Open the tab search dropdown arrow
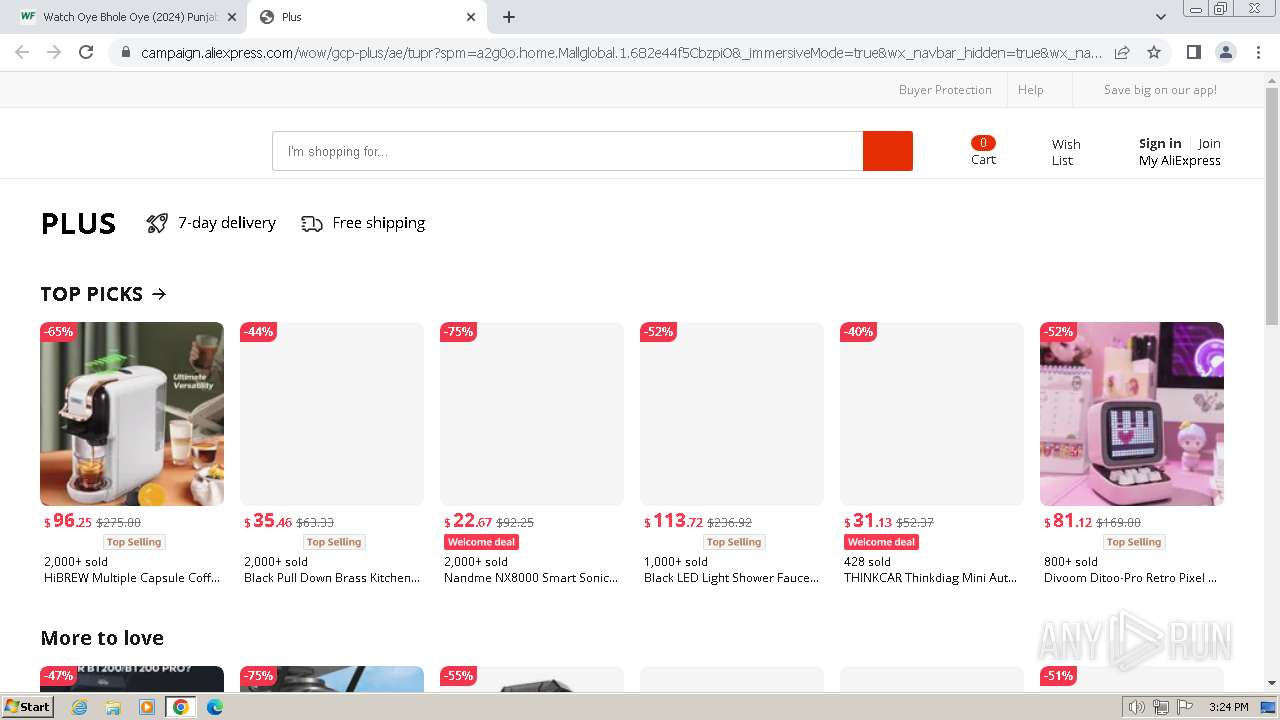This screenshot has width=1280, height=720. click(1160, 17)
